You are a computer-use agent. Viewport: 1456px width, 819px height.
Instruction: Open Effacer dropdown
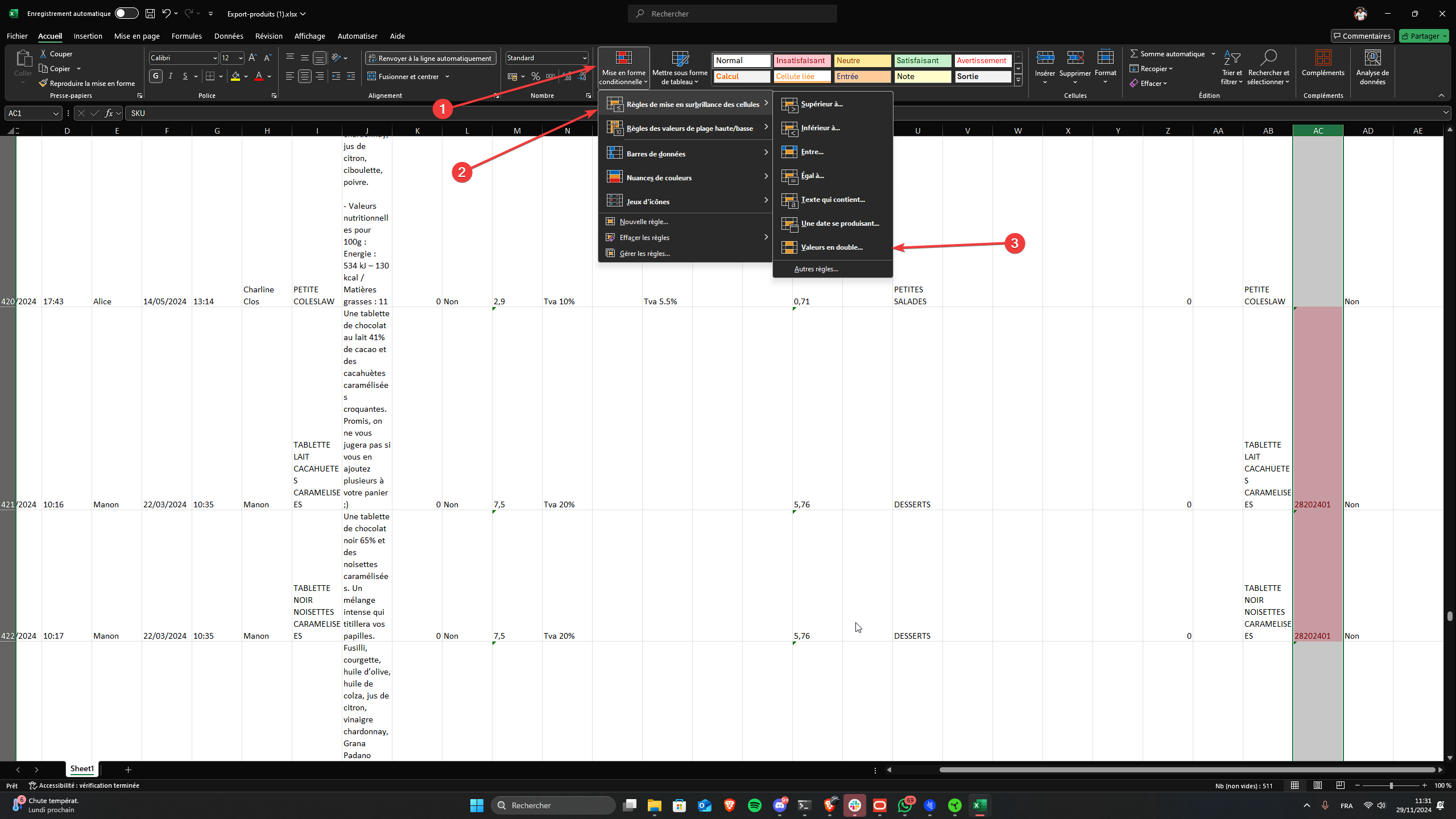1149,83
